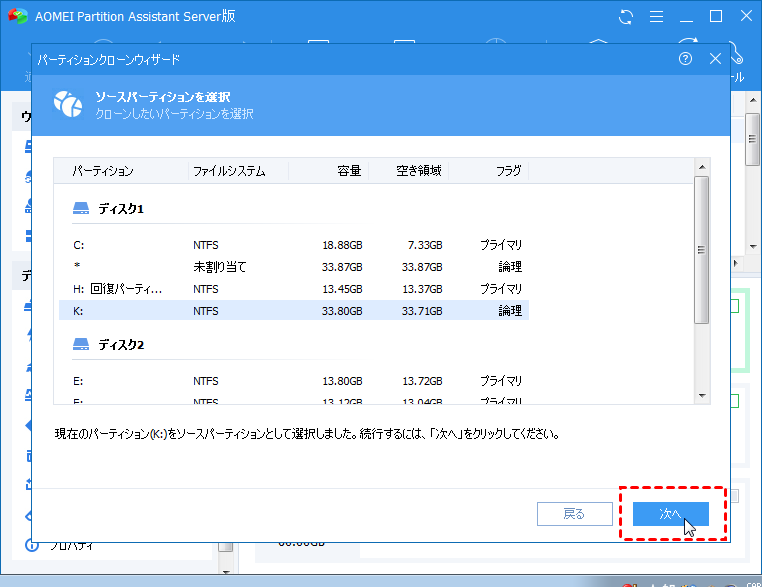Select the E: partition row in ディスク2
Viewport: 762px width, 587px height.
pyautogui.click(x=294, y=381)
